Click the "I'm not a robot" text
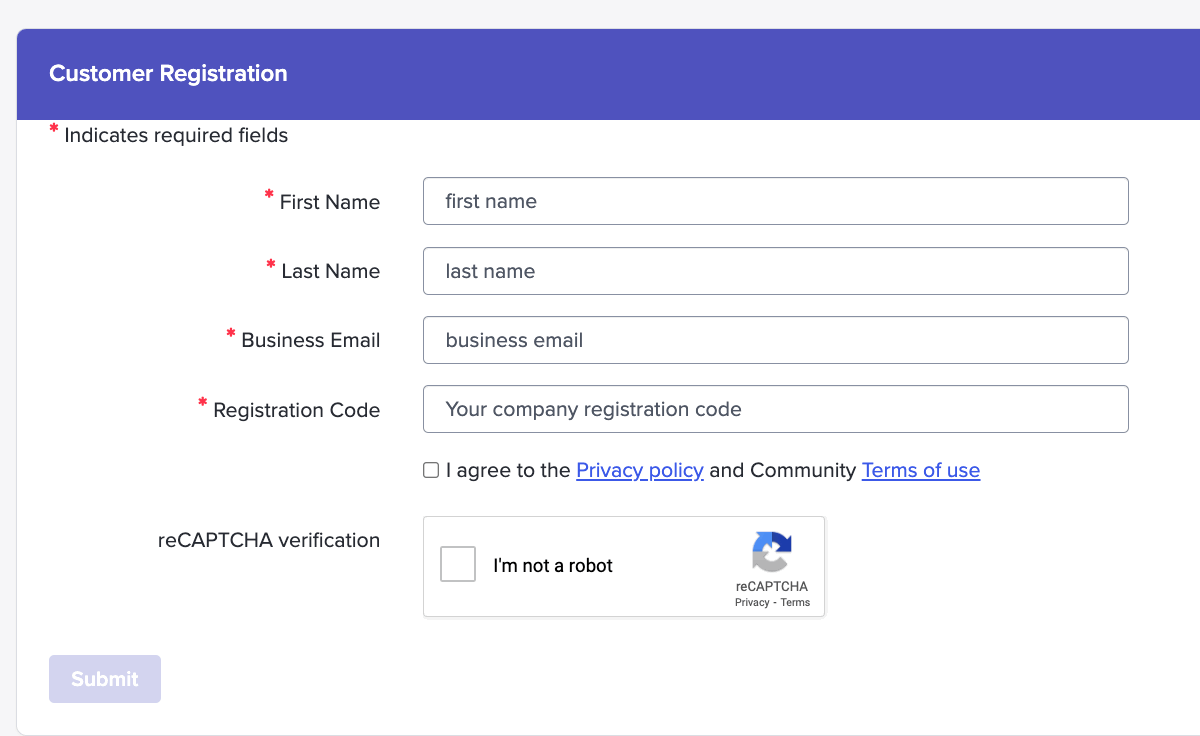 tap(553, 566)
